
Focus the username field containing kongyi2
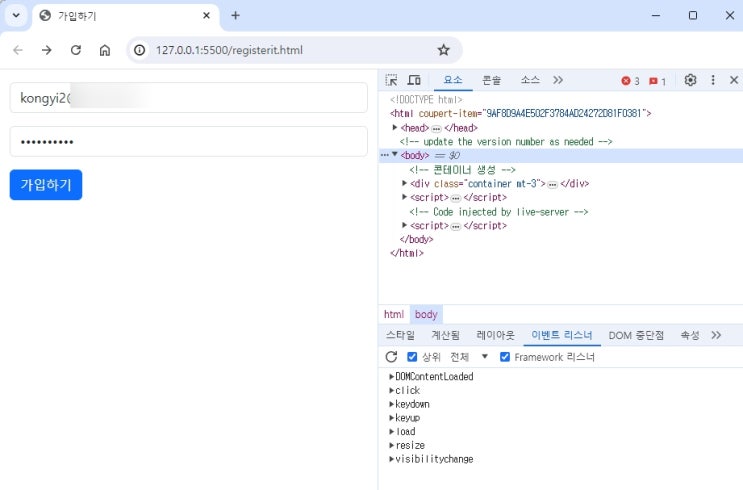tap(189, 98)
